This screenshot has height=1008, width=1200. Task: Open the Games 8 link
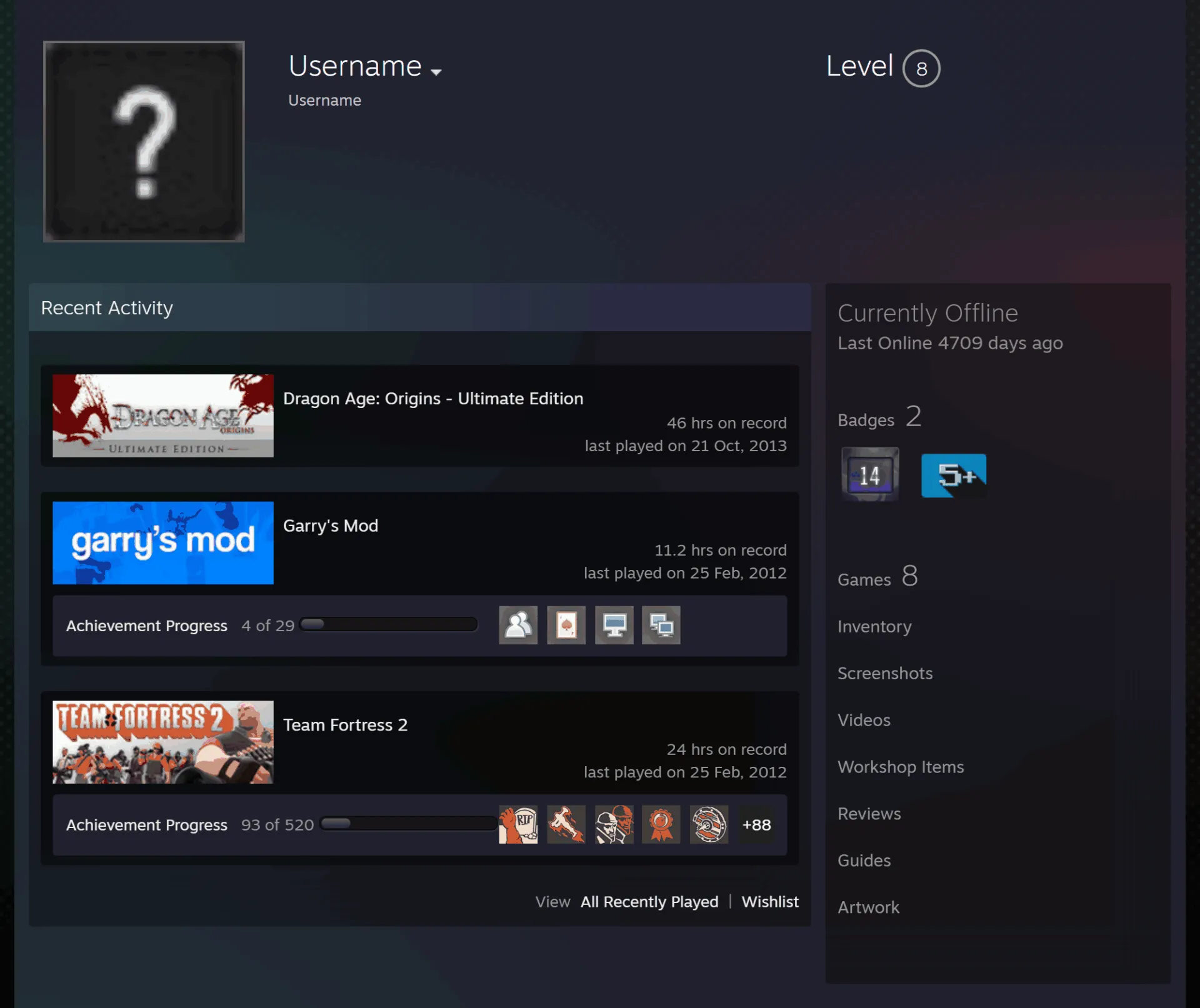point(877,576)
